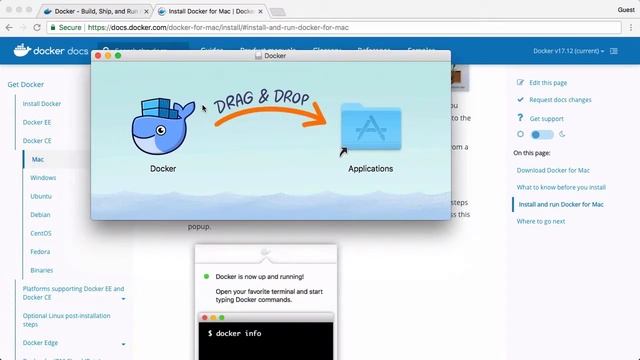Select Windows in sidebar

pos(43,178)
